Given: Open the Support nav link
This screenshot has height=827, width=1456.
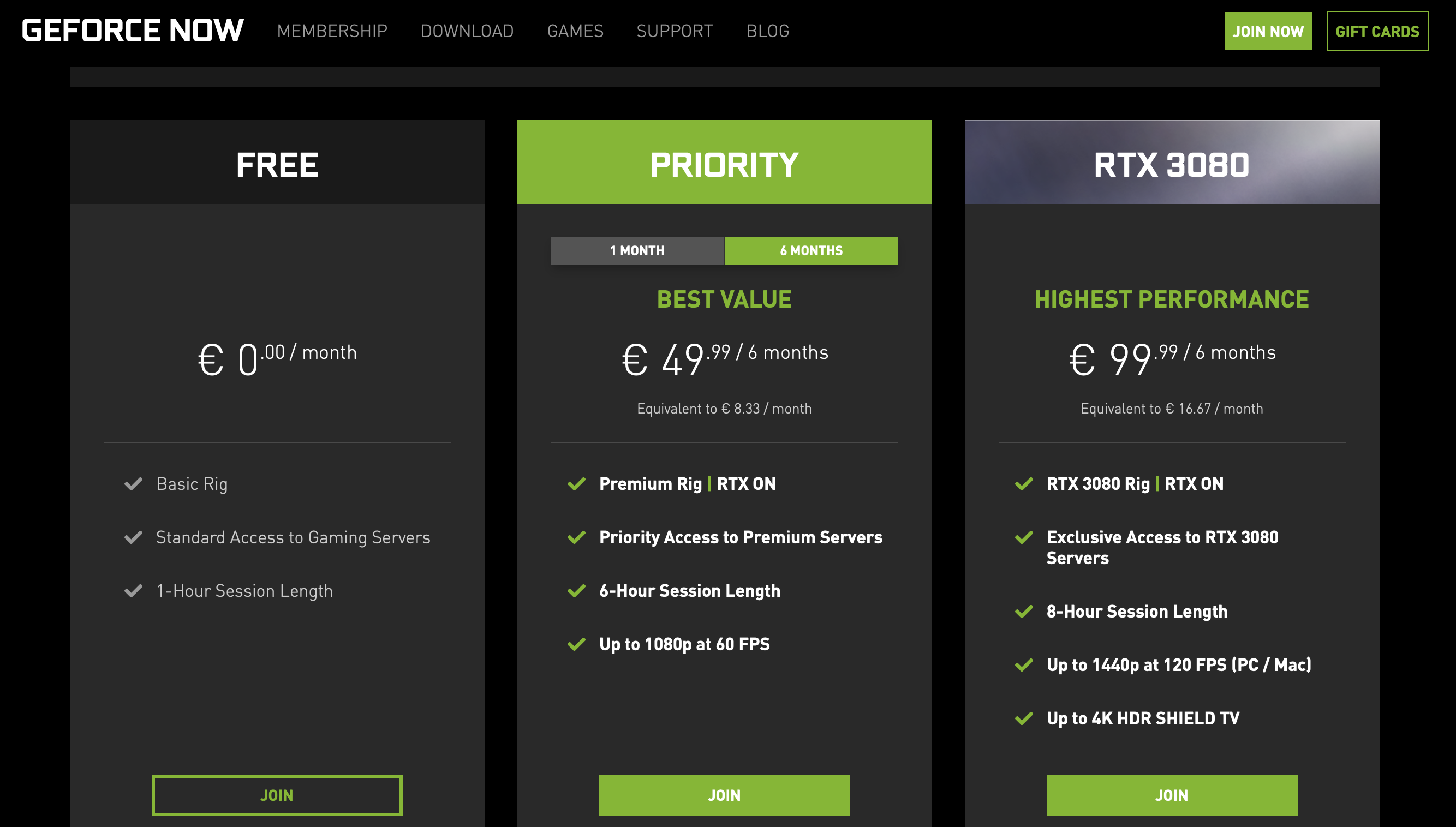Looking at the screenshot, I should click(x=675, y=31).
